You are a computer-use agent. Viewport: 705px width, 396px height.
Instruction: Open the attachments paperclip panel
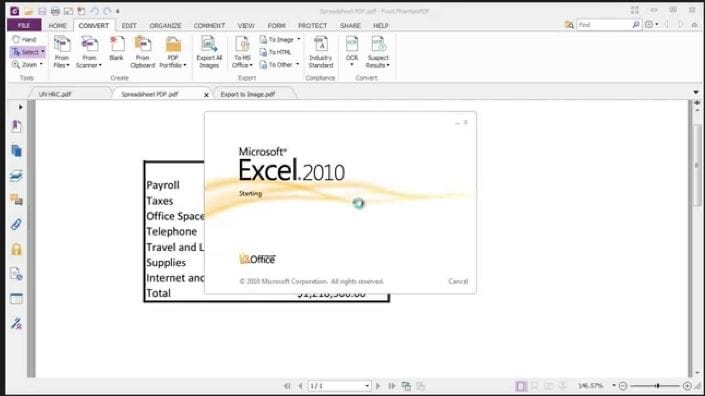pyautogui.click(x=17, y=224)
